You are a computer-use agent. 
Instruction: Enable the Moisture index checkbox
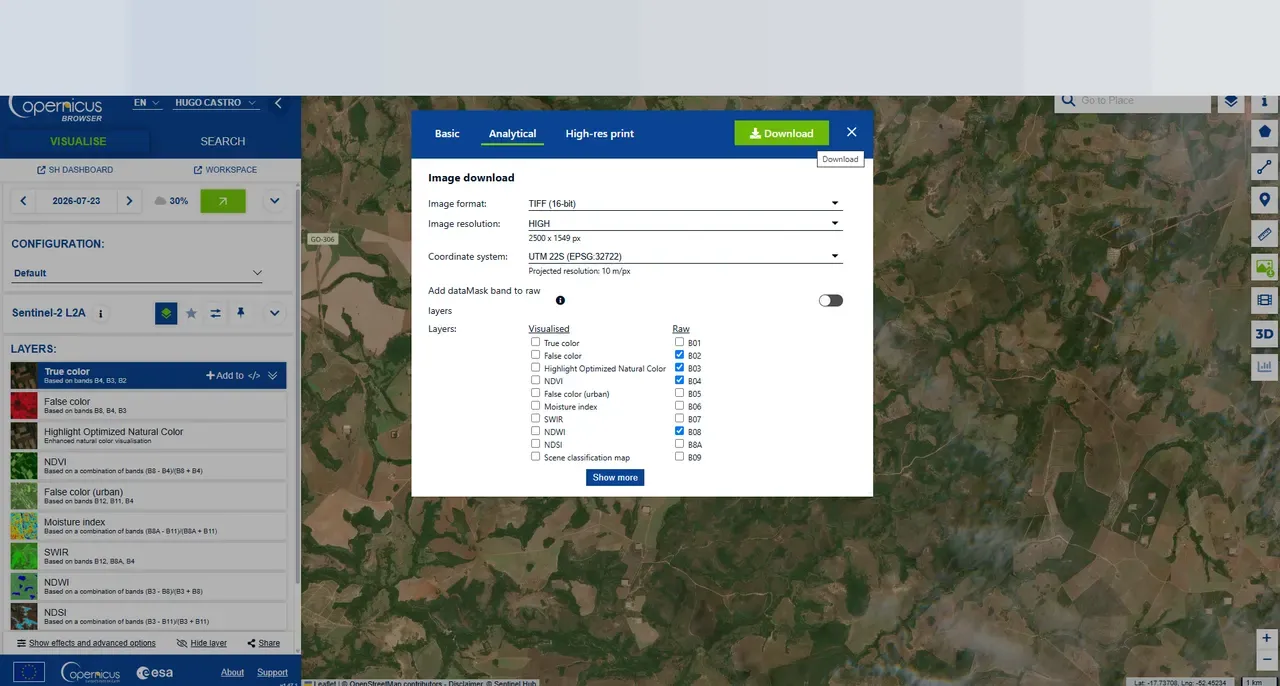pos(536,406)
